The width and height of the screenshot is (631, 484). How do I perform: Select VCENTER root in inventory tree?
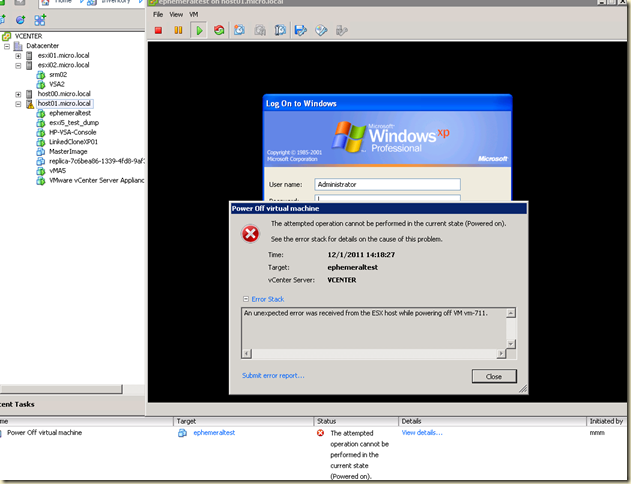28,36
